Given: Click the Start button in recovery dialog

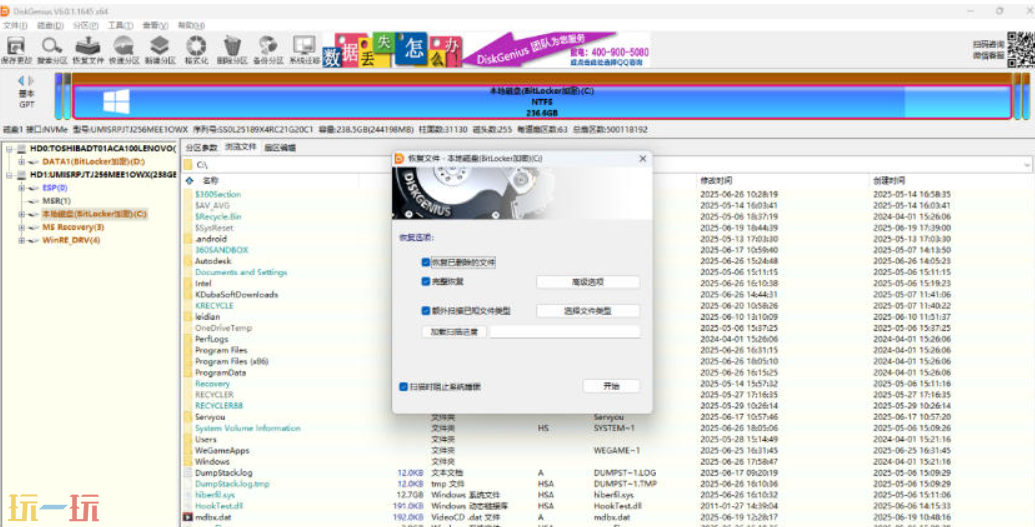Looking at the screenshot, I should pos(611,386).
